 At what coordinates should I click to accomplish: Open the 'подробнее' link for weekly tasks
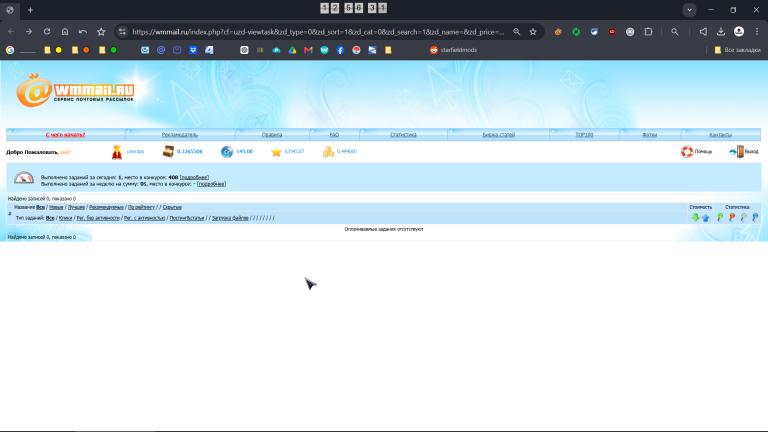pyautogui.click(x=211, y=184)
